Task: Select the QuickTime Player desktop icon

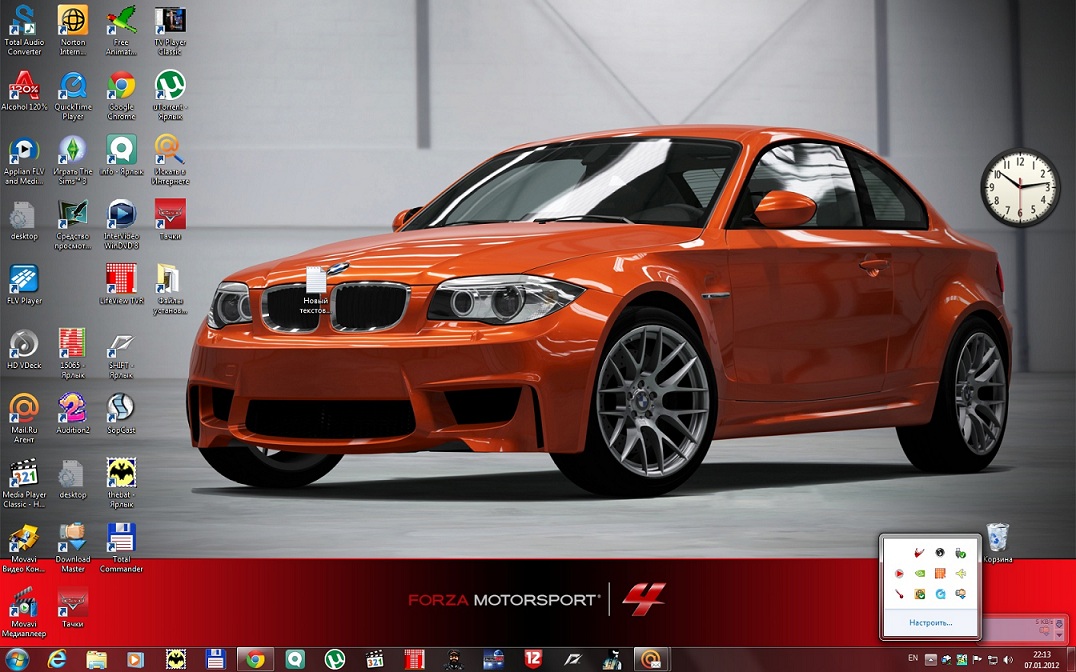Action: (x=73, y=95)
